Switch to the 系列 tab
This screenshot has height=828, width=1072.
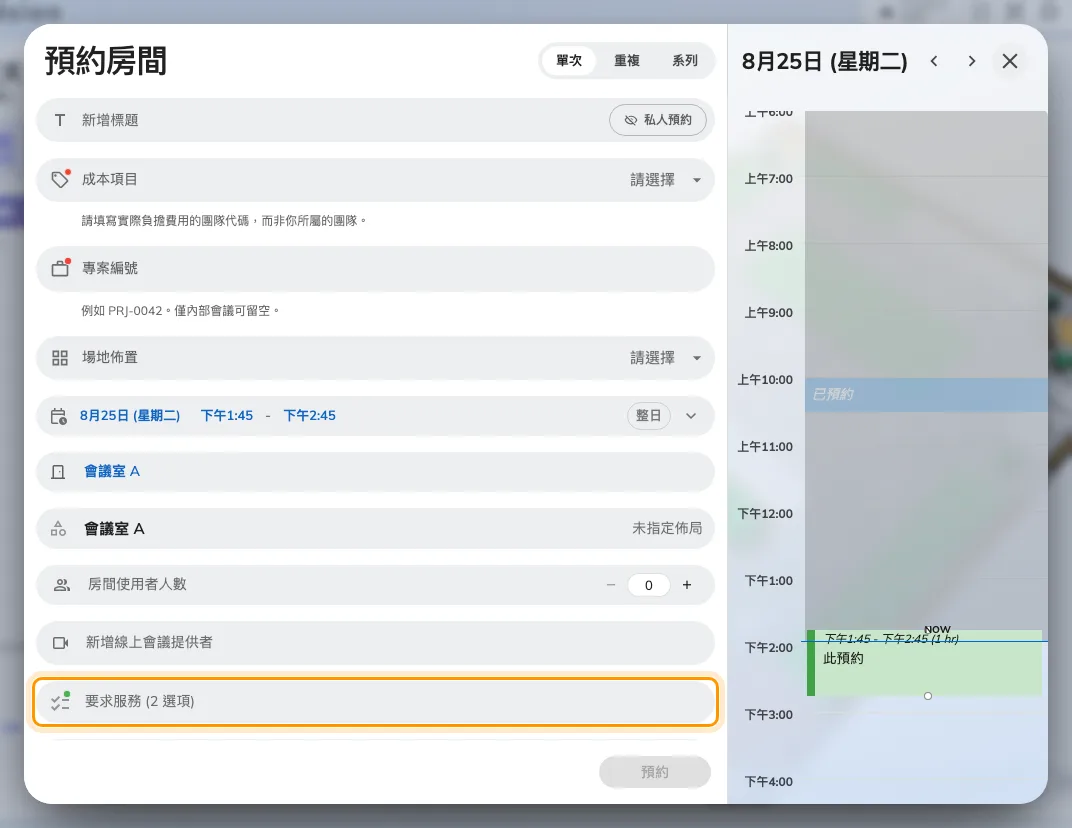coord(684,61)
